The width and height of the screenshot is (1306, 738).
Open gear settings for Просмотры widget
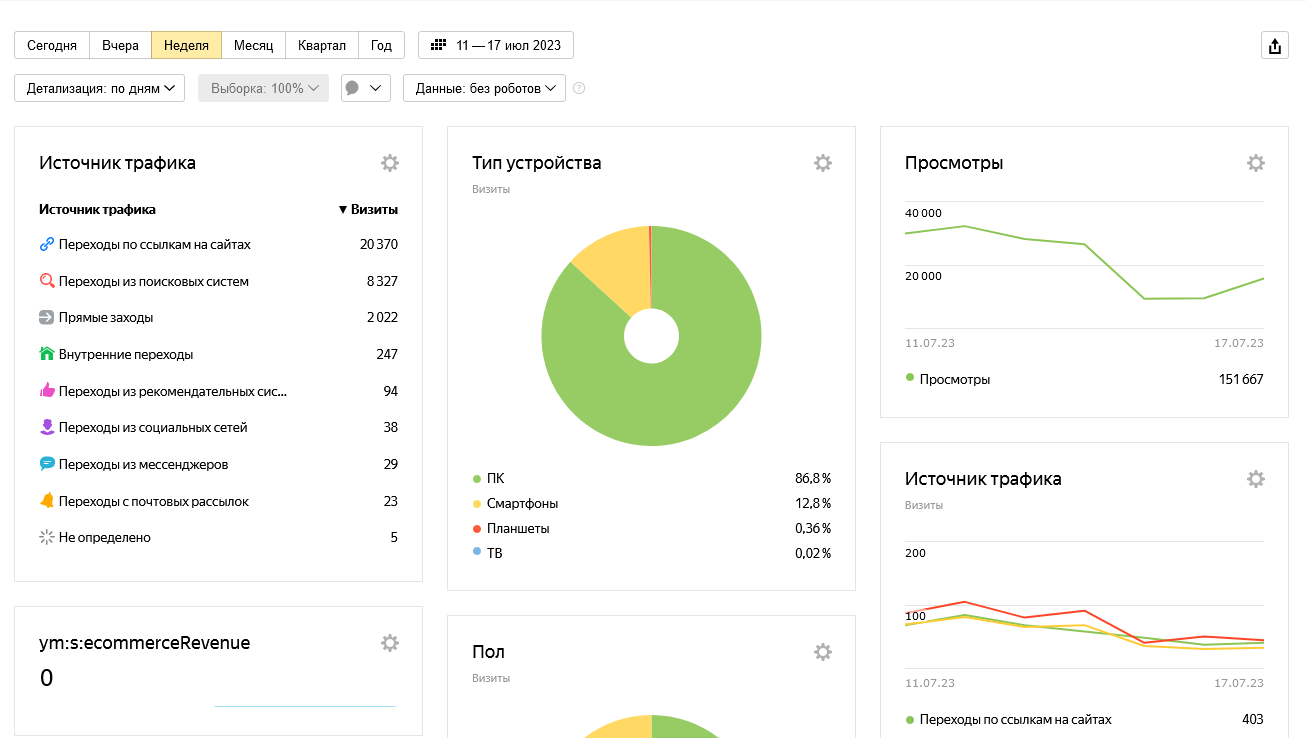click(x=1255, y=163)
